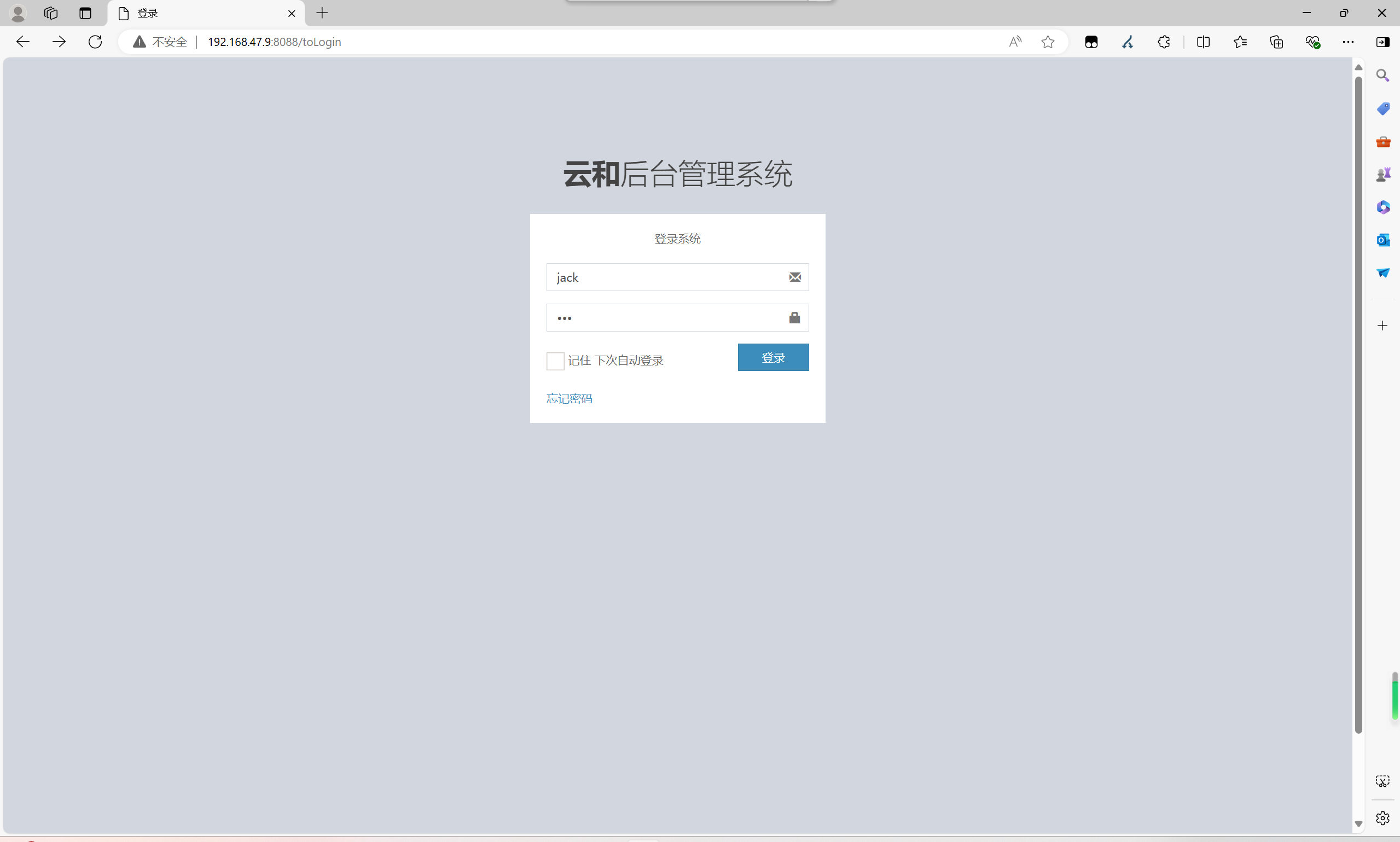Image resolution: width=1400 pixels, height=842 pixels.
Task: Toggle the sidebar visibility button
Action: point(1382,42)
